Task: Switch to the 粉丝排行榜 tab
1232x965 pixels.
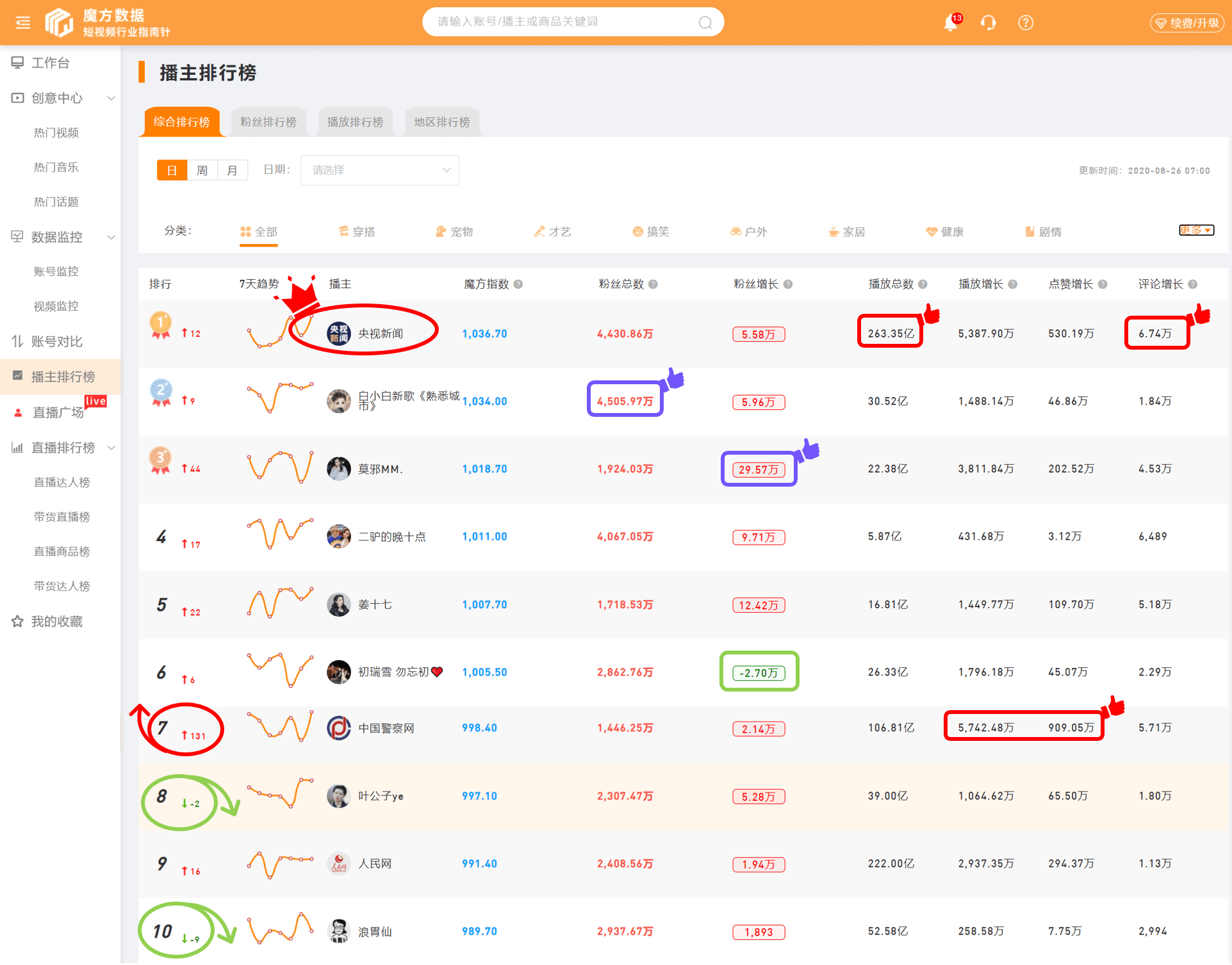Action: tap(268, 121)
